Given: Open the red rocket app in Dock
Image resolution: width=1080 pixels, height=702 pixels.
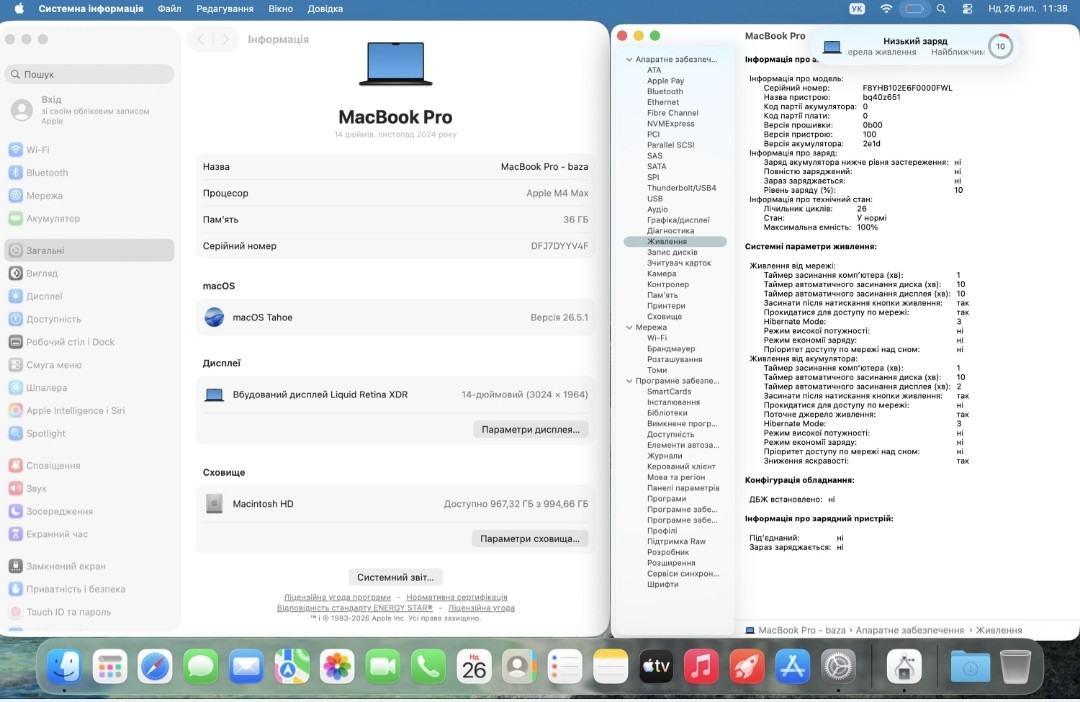Looking at the screenshot, I should [747, 666].
